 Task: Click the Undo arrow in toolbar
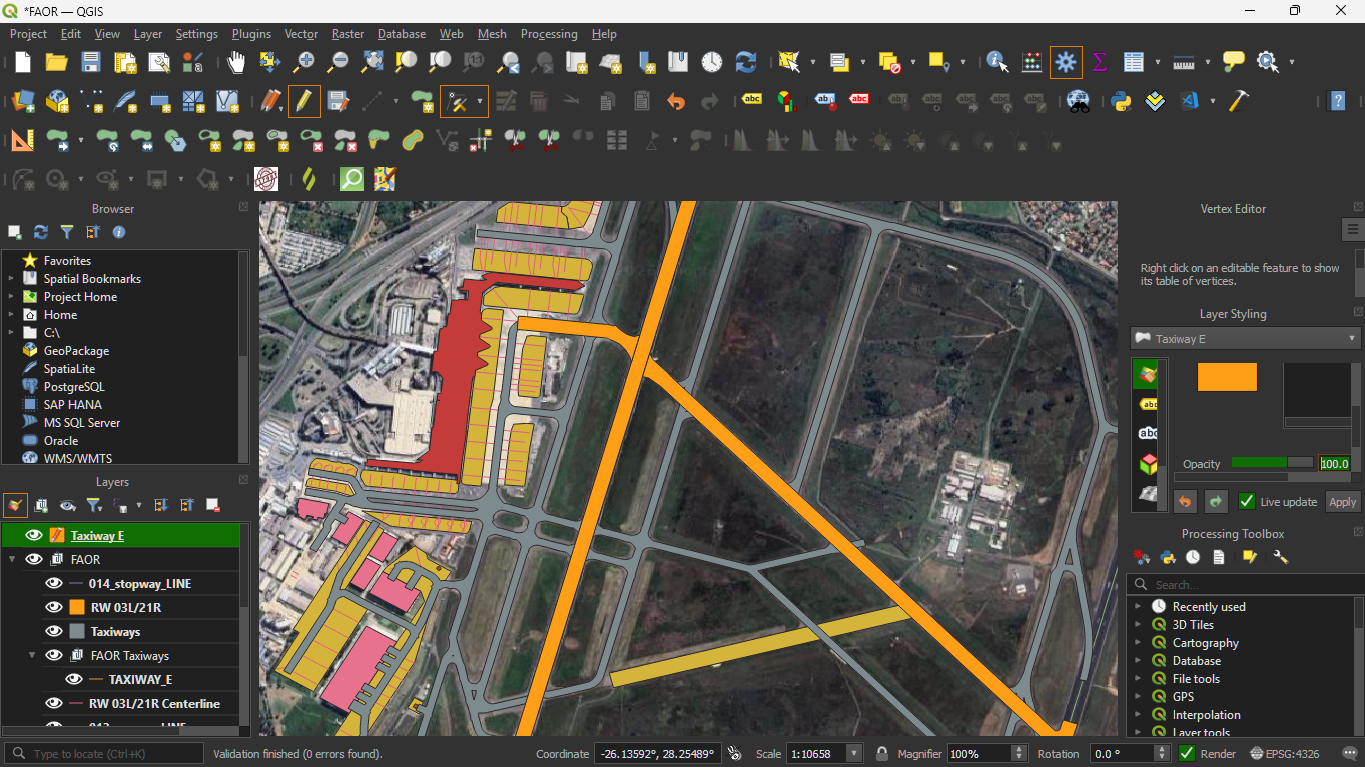[x=676, y=101]
